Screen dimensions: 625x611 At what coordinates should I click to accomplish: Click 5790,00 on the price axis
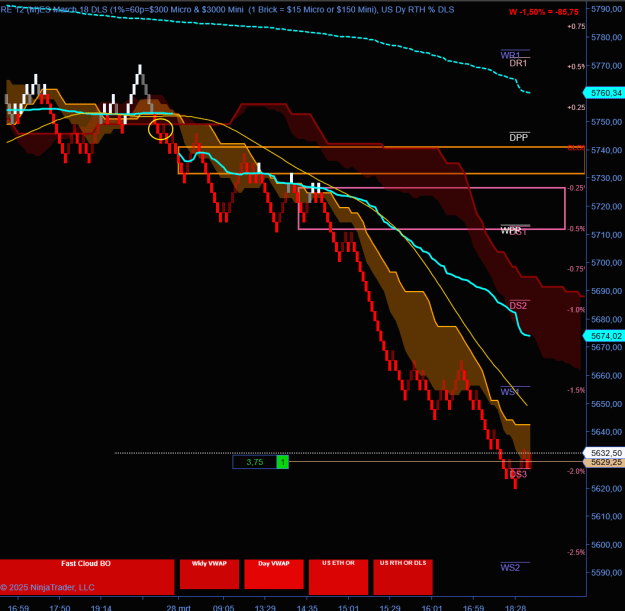[x=606, y=9]
